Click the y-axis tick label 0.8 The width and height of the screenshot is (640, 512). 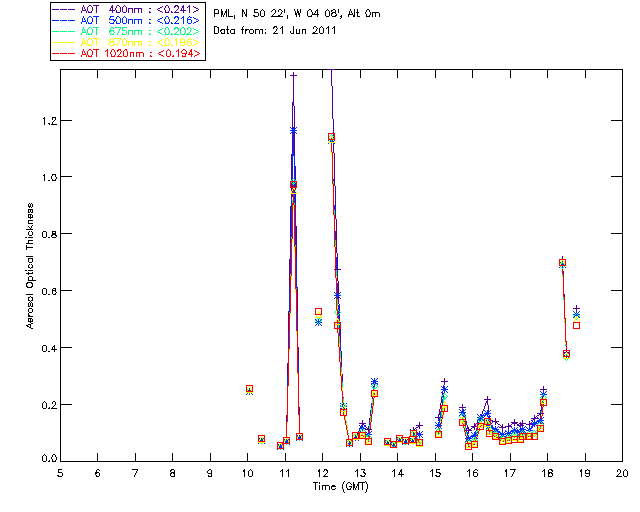49,234
